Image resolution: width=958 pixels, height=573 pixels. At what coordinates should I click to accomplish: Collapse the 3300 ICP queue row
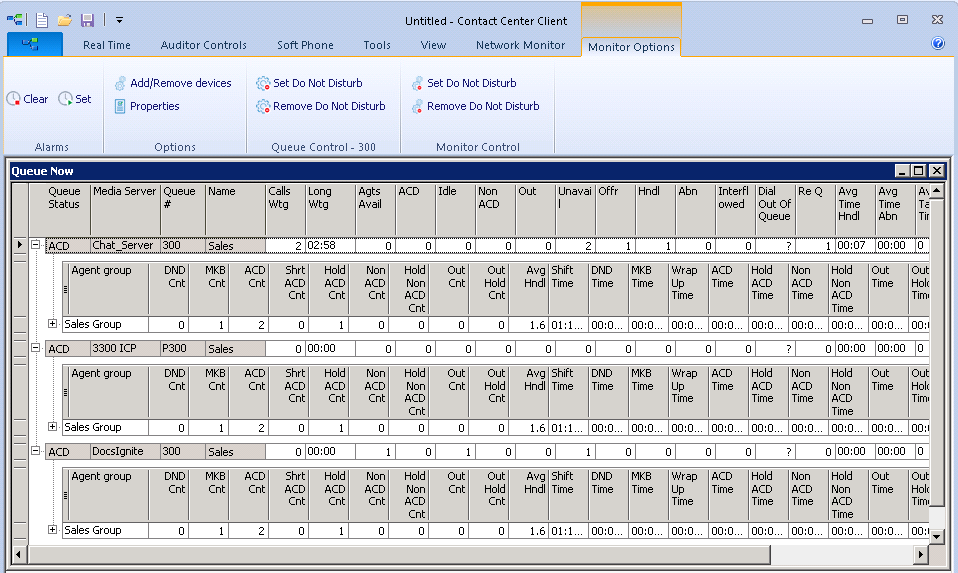tap(36, 348)
